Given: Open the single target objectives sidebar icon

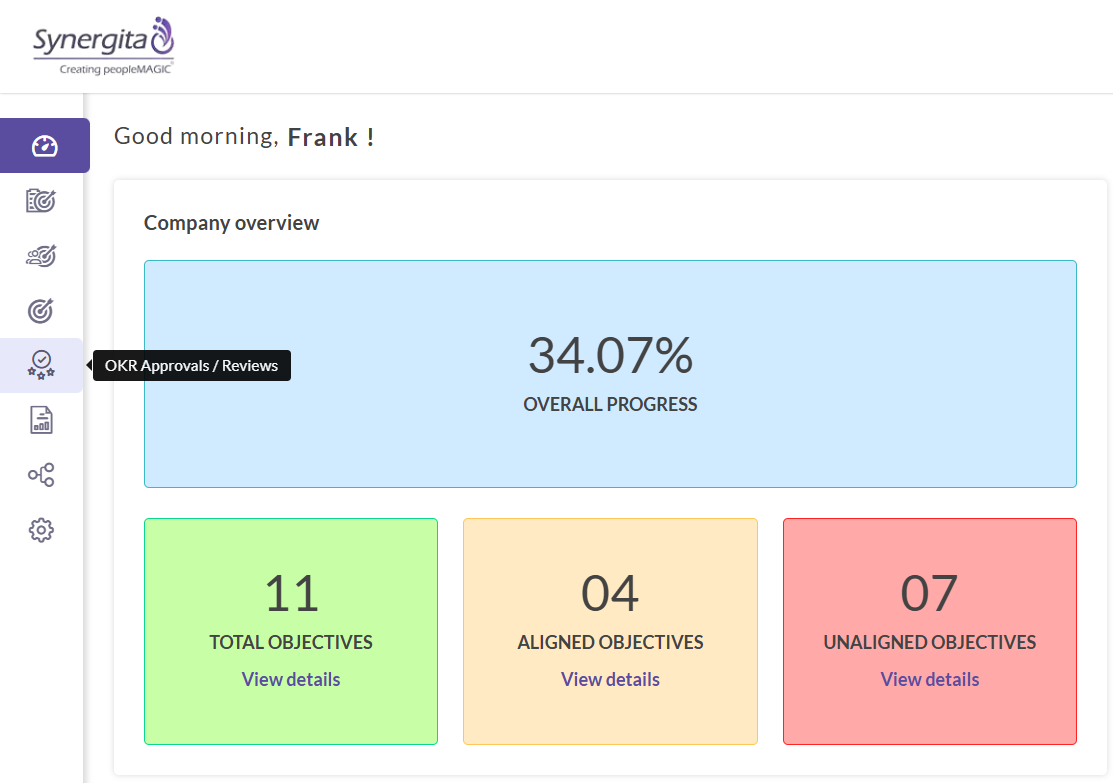Looking at the screenshot, I should coord(41,310).
